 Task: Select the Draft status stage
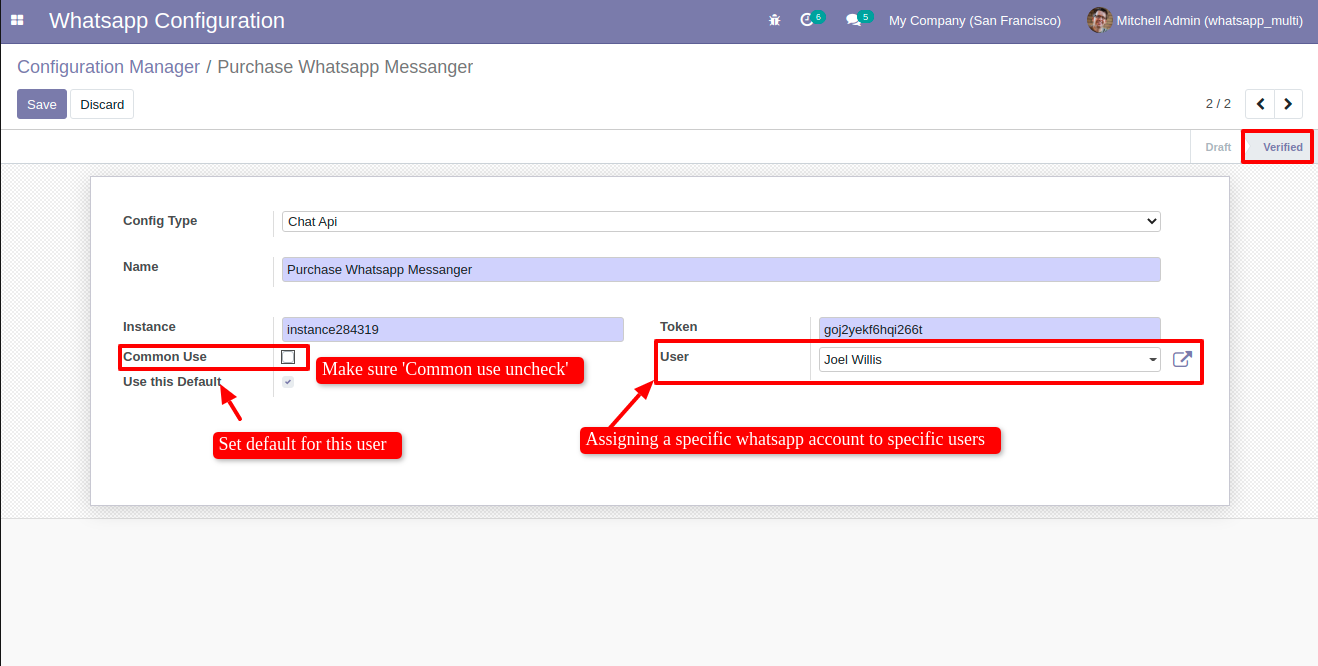[1218, 147]
